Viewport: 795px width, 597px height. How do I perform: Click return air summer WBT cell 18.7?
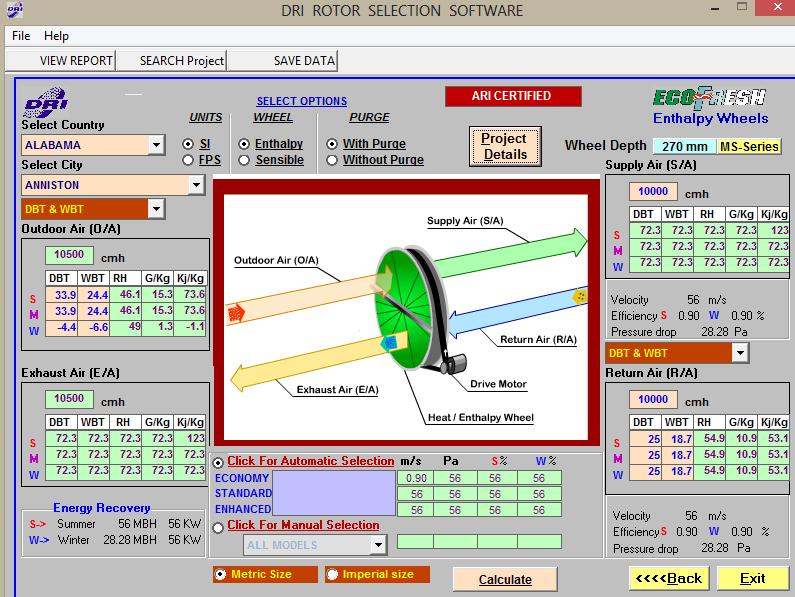[677, 439]
